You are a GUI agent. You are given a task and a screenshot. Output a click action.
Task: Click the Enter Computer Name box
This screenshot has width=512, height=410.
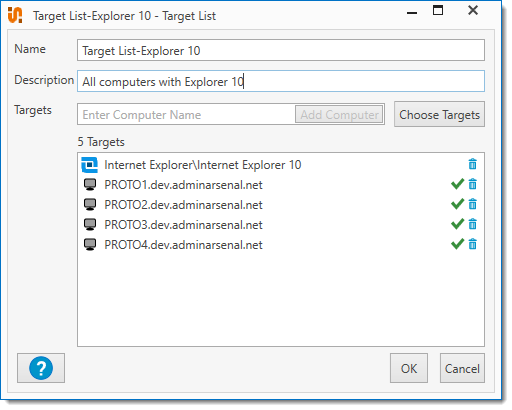pyautogui.click(x=187, y=114)
